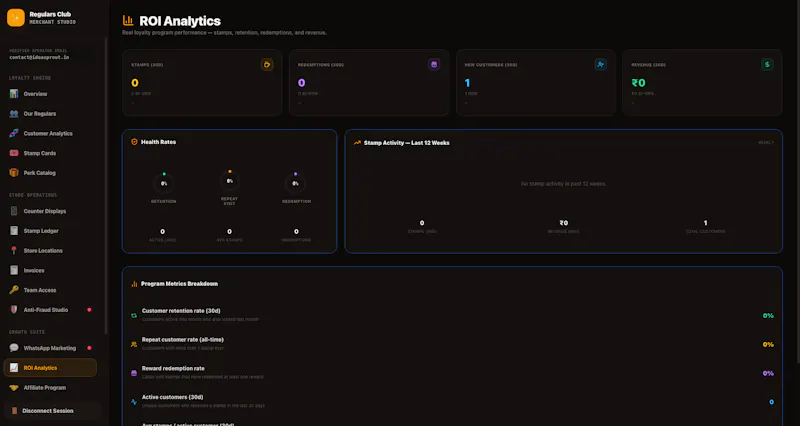The height and width of the screenshot is (426, 800).
Task: Click the New Customers card icon
Action: tap(601, 64)
